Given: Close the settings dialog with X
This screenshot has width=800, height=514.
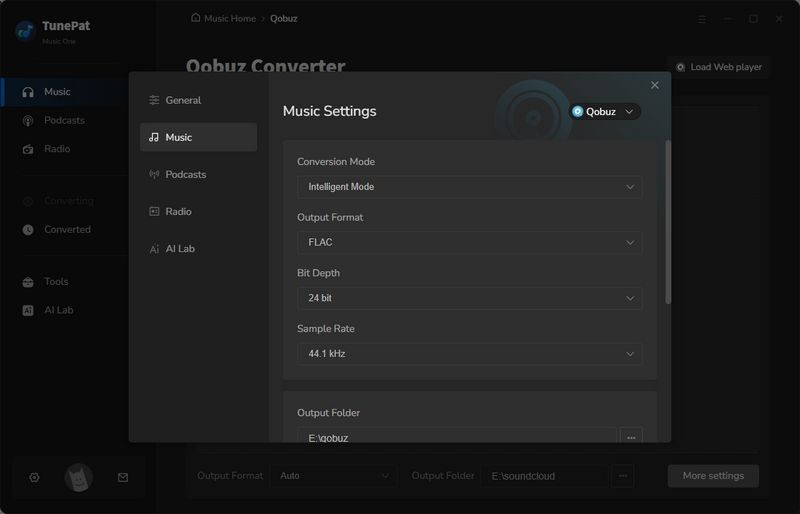Looking at the screenshot, I should (x=655, y=86).
